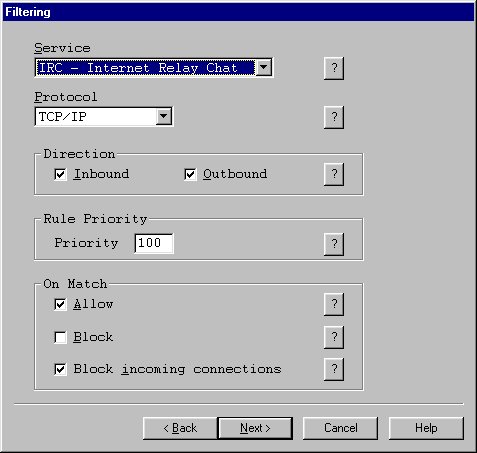Click the Rule Priority question mark button
477x453 pixels.
(334, 244)
